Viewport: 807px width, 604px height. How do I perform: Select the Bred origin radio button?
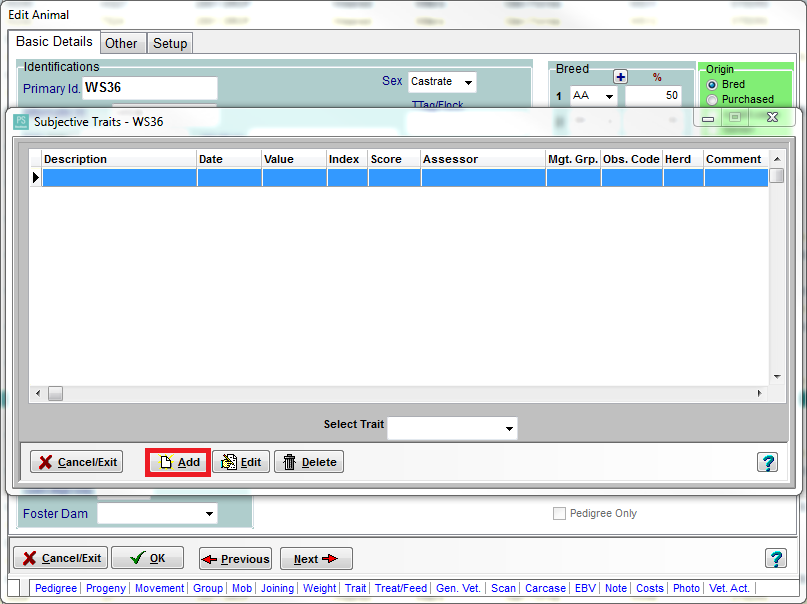pos(712,85)
